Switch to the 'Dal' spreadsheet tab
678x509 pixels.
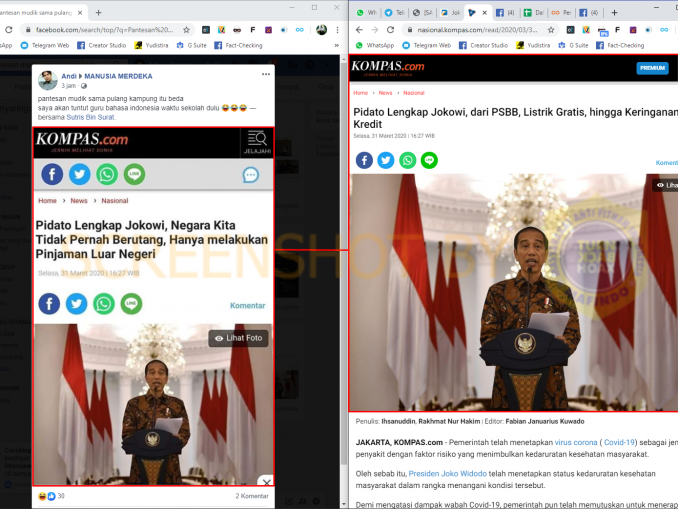534,13
